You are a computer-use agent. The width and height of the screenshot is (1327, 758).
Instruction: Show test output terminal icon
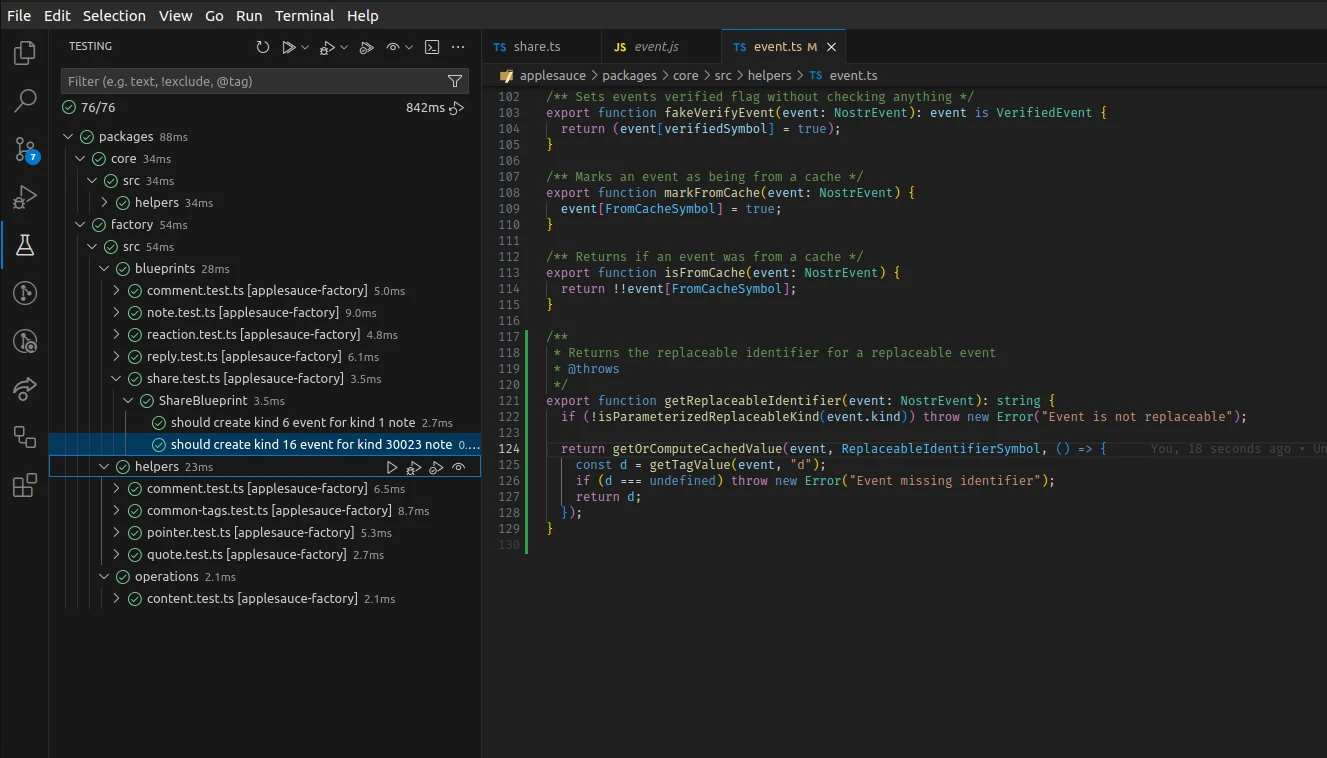[432, 47]
